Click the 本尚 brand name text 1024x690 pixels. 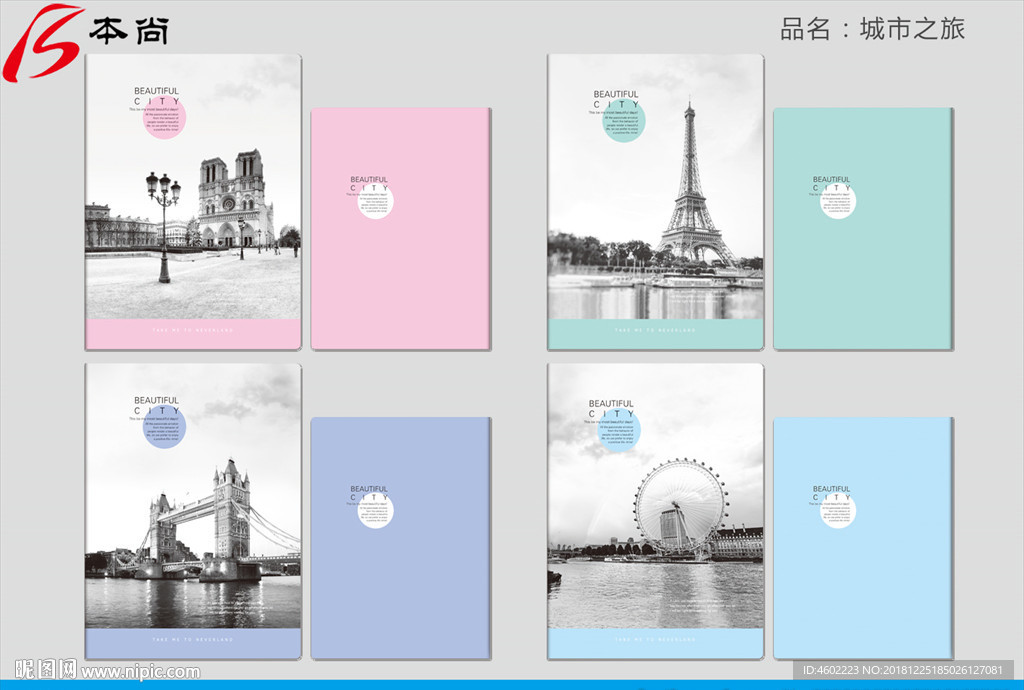coord(128,31)
